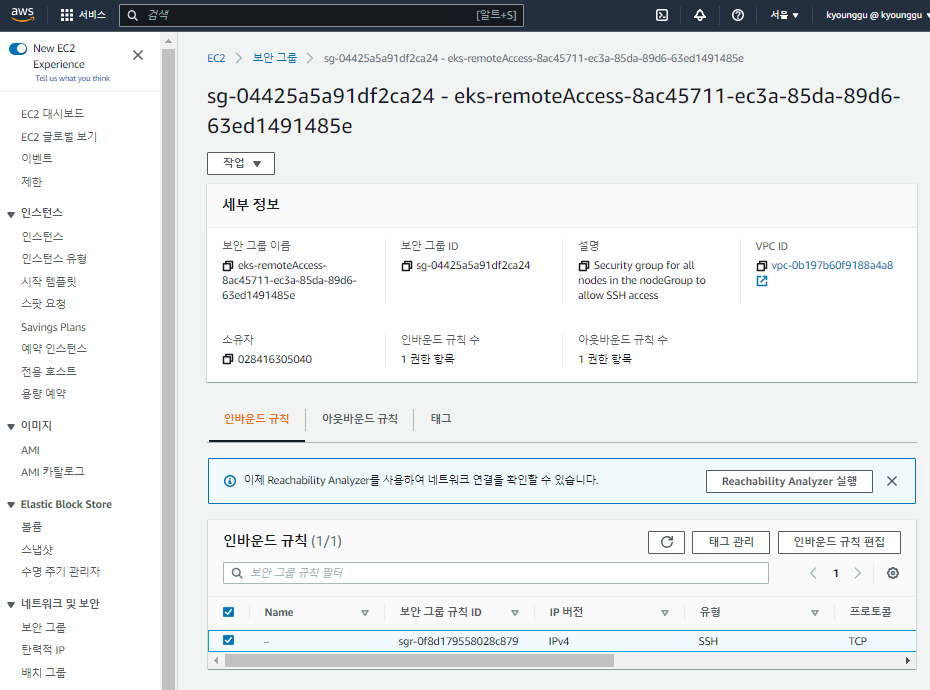Open 수명 주기 관리자 in sidebar
The height and width of the screenshot is (690, 930).
[x=60, y=571]
